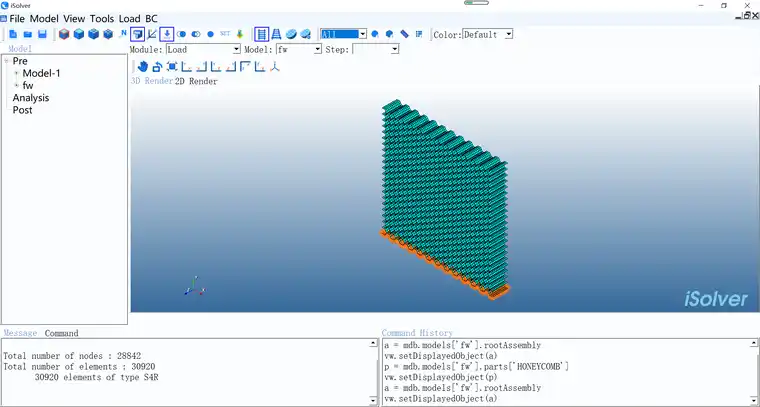Open a file using the folder icon
760x407 pixels.
tap(28, 34)
